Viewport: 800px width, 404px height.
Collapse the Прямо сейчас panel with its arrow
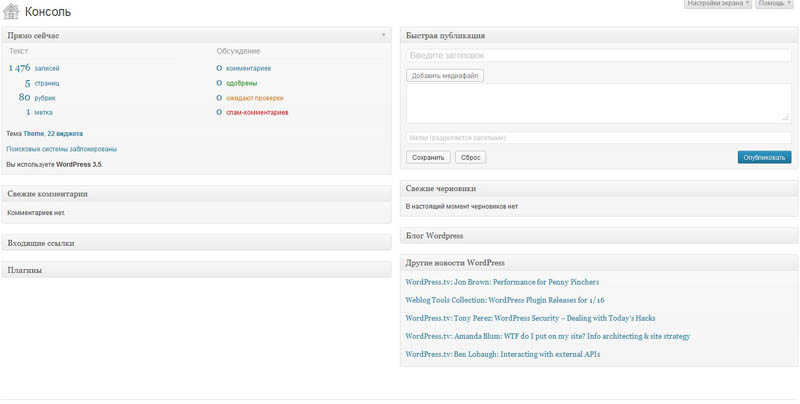coord(383,35)
